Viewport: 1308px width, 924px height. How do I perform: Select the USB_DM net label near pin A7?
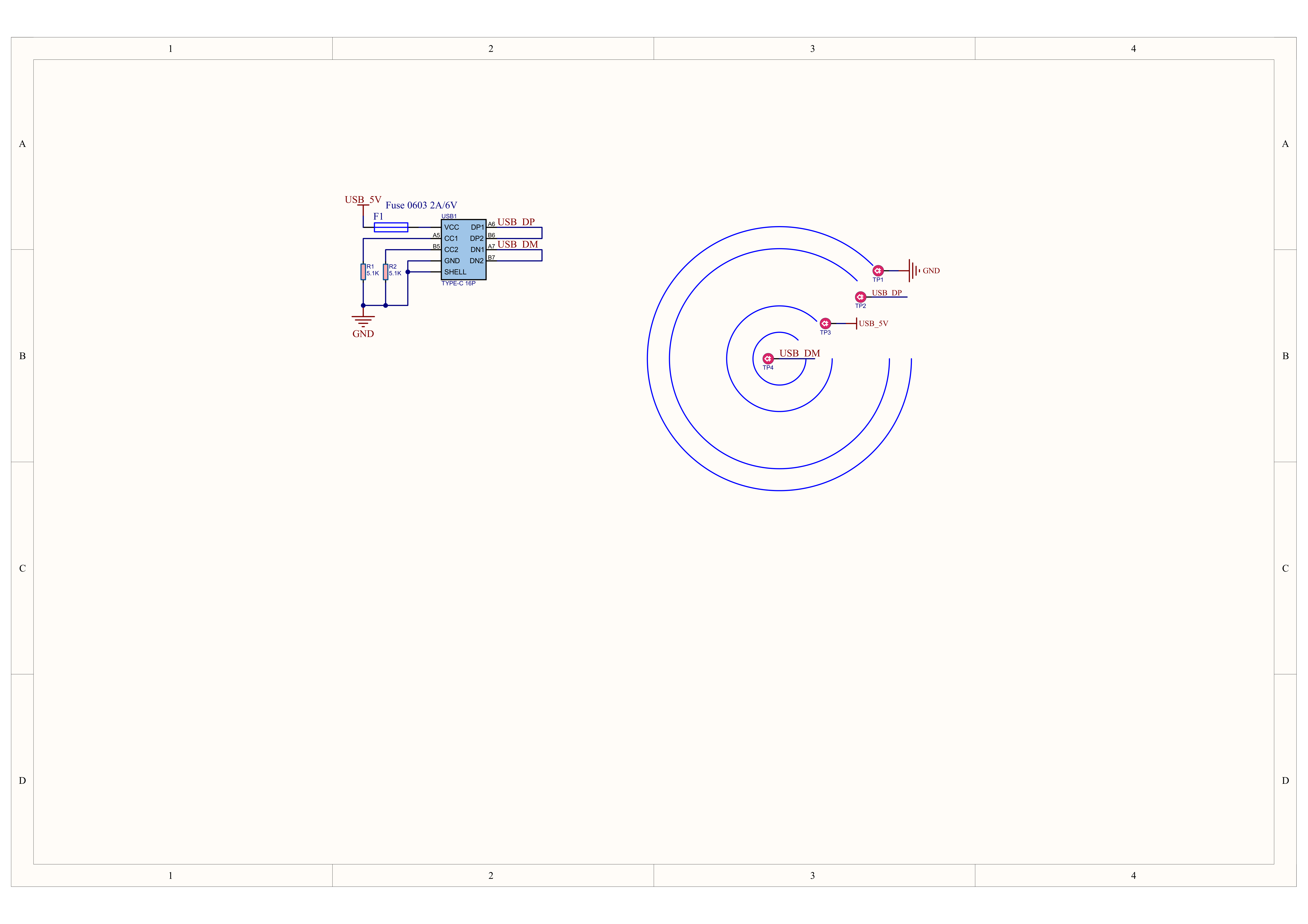pos(517,244)
